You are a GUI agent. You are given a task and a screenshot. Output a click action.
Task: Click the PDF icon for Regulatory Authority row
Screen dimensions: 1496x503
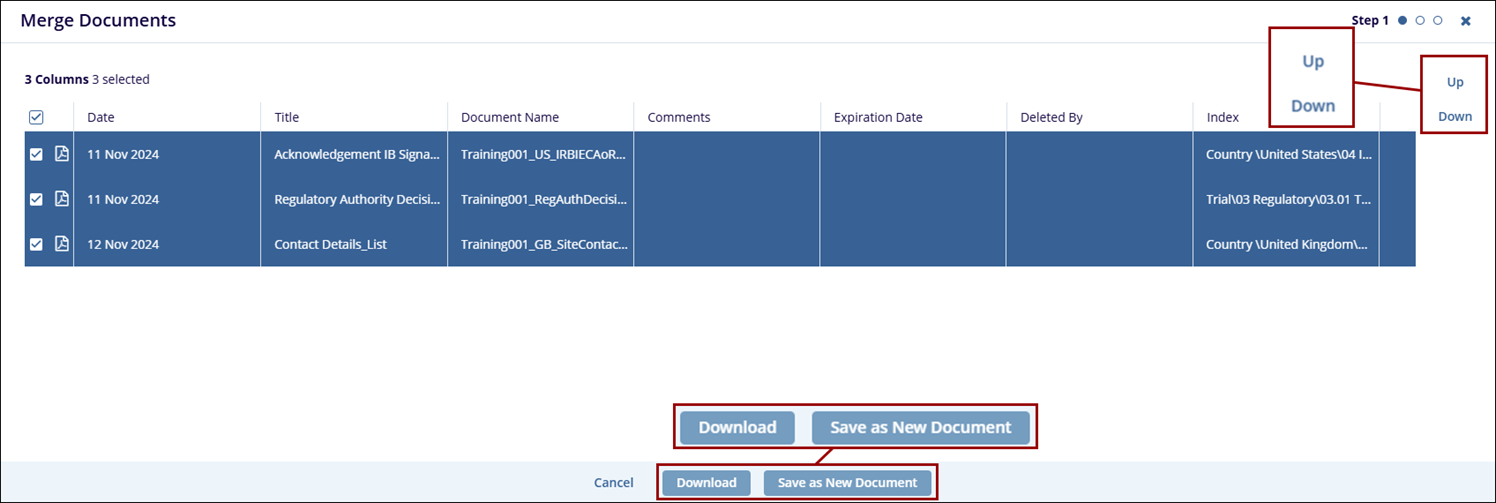click(61, 199)
